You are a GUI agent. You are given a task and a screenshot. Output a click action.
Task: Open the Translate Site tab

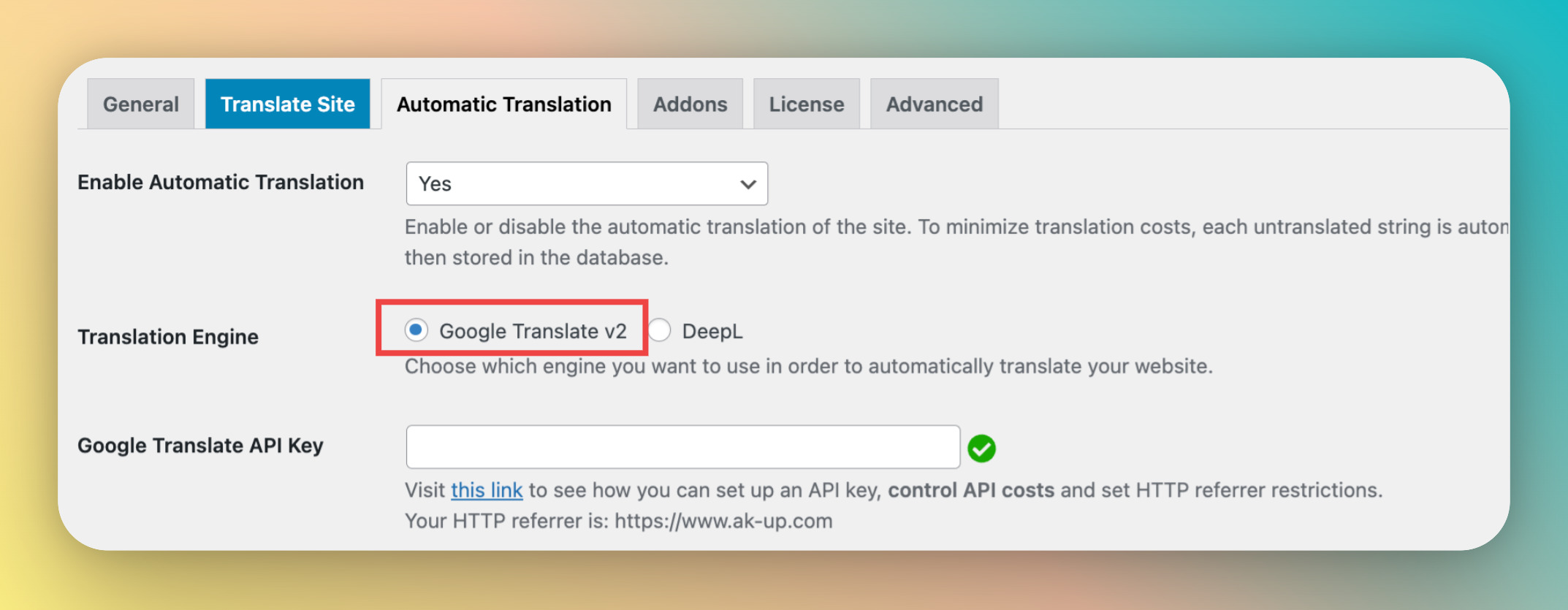(287, 104)
